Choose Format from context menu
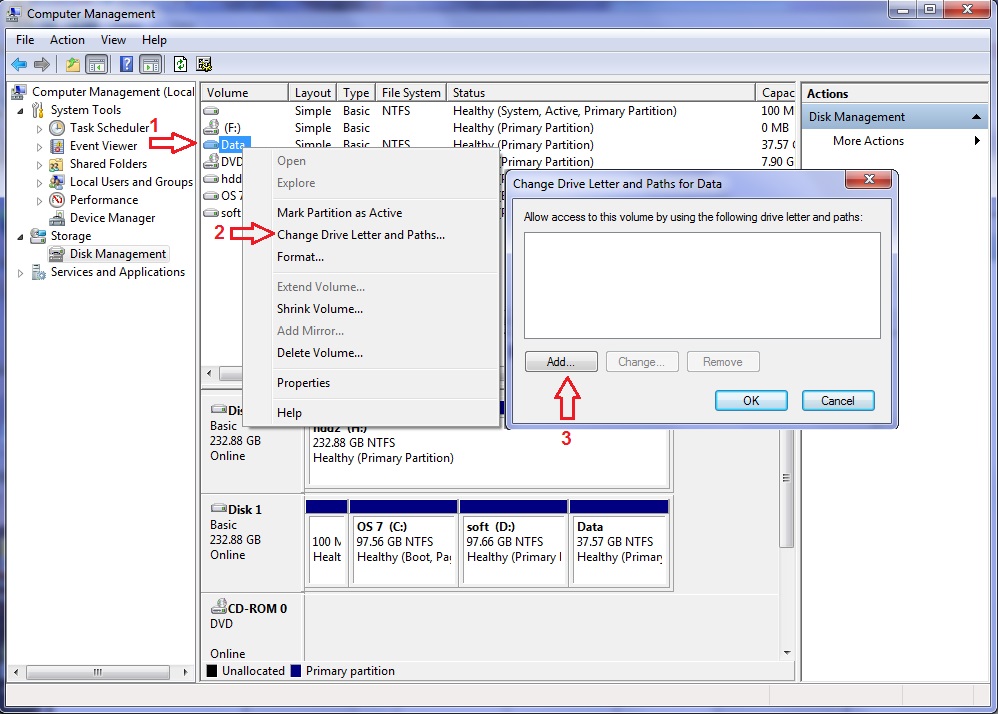Screen dimensions: 998x714 click(300, 257)
